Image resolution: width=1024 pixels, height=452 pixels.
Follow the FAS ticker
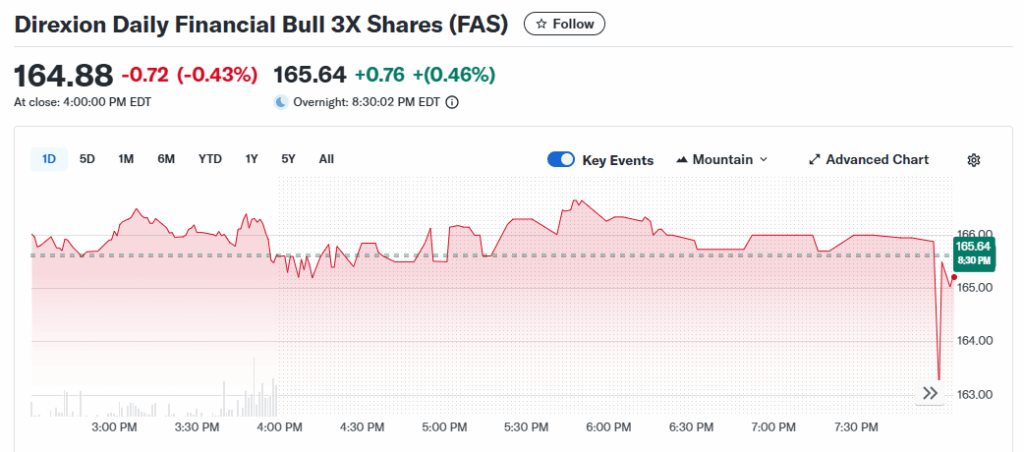[x=565, y=24]
